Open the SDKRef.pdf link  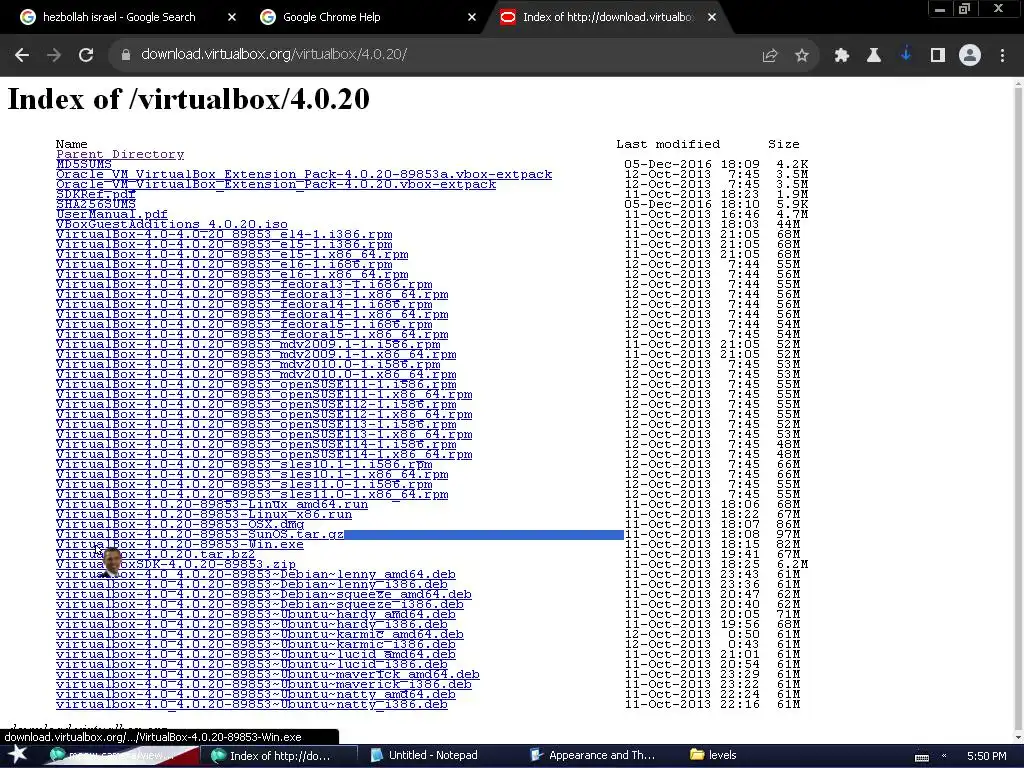coord(95,195)
